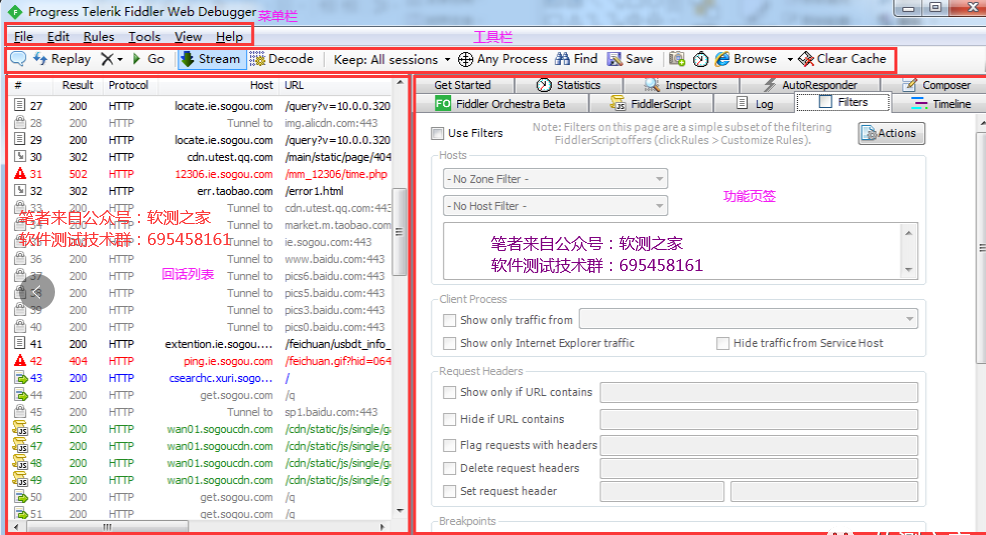The height and width of the screenshot is (535, 986).
Task: Toggle Decode in toolbar
Action: [x=281, y=59]
